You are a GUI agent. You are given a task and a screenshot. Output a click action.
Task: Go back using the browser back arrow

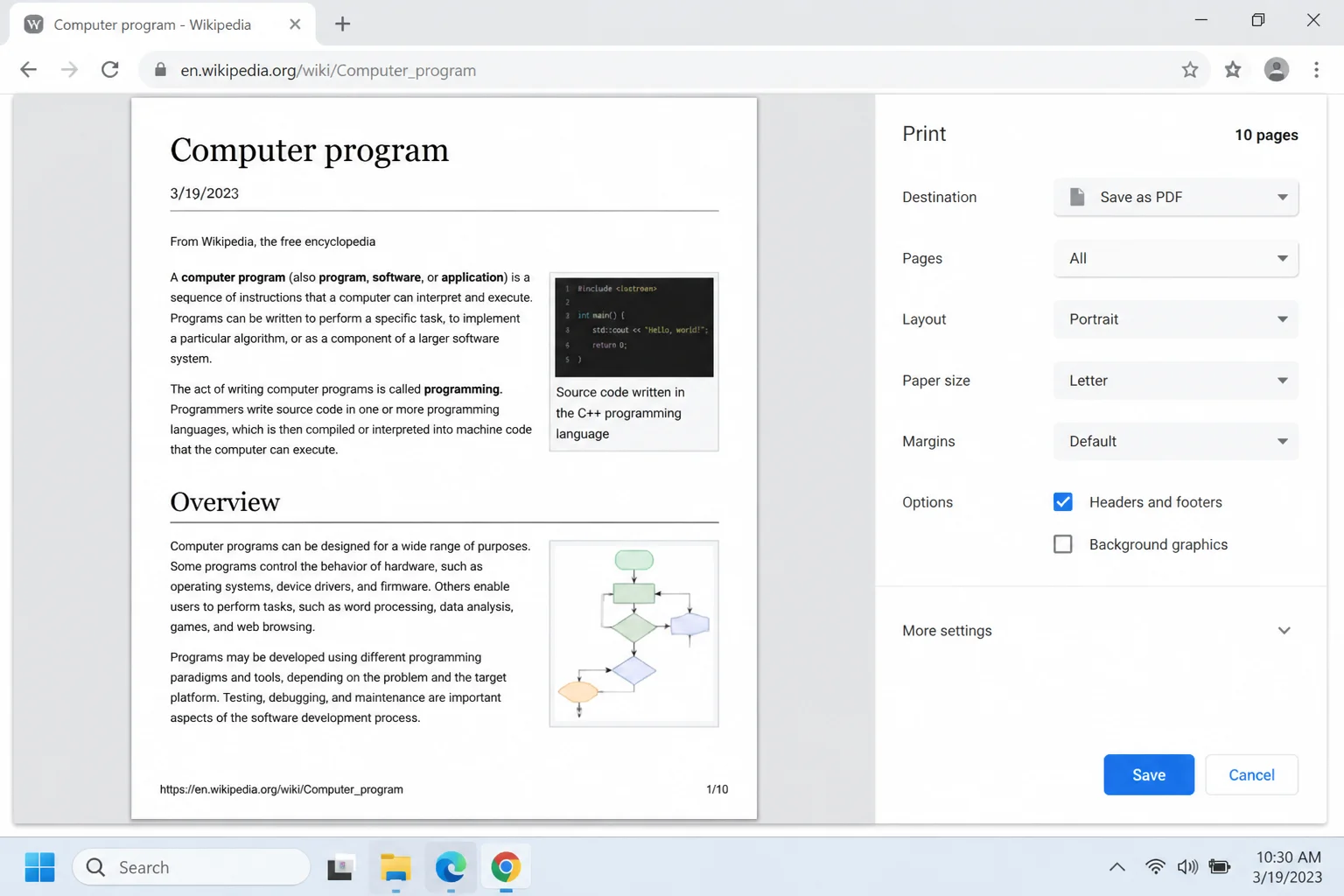(28, 70)
